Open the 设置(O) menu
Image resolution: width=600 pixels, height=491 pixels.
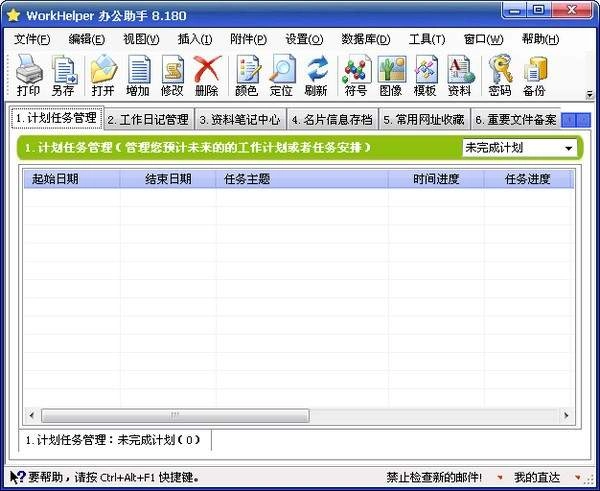305,39
